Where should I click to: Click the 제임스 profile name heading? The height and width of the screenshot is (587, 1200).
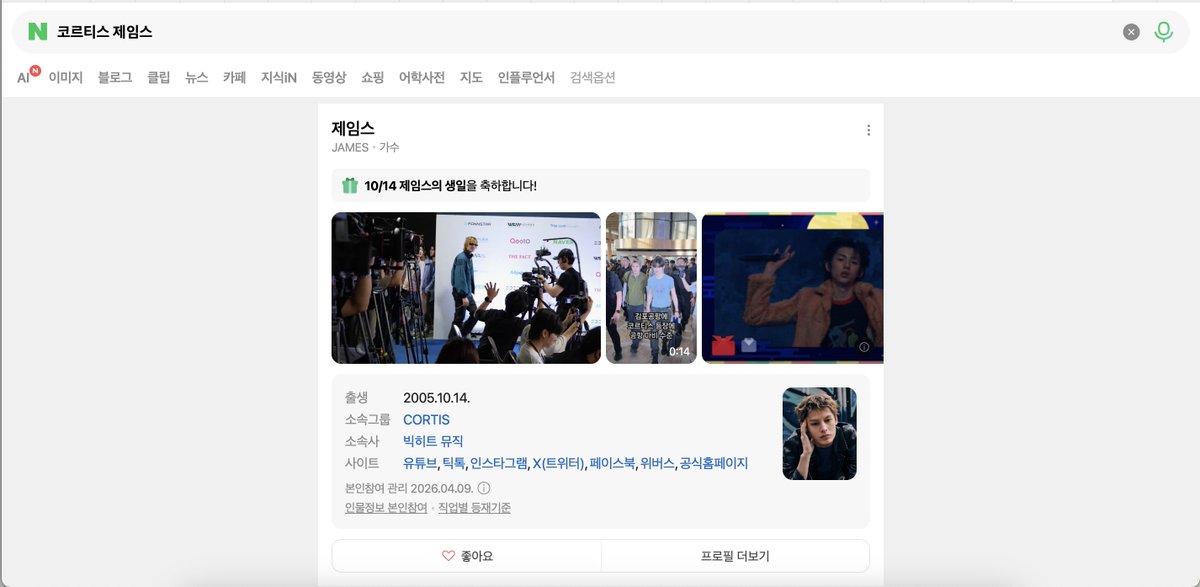[353, 128]
